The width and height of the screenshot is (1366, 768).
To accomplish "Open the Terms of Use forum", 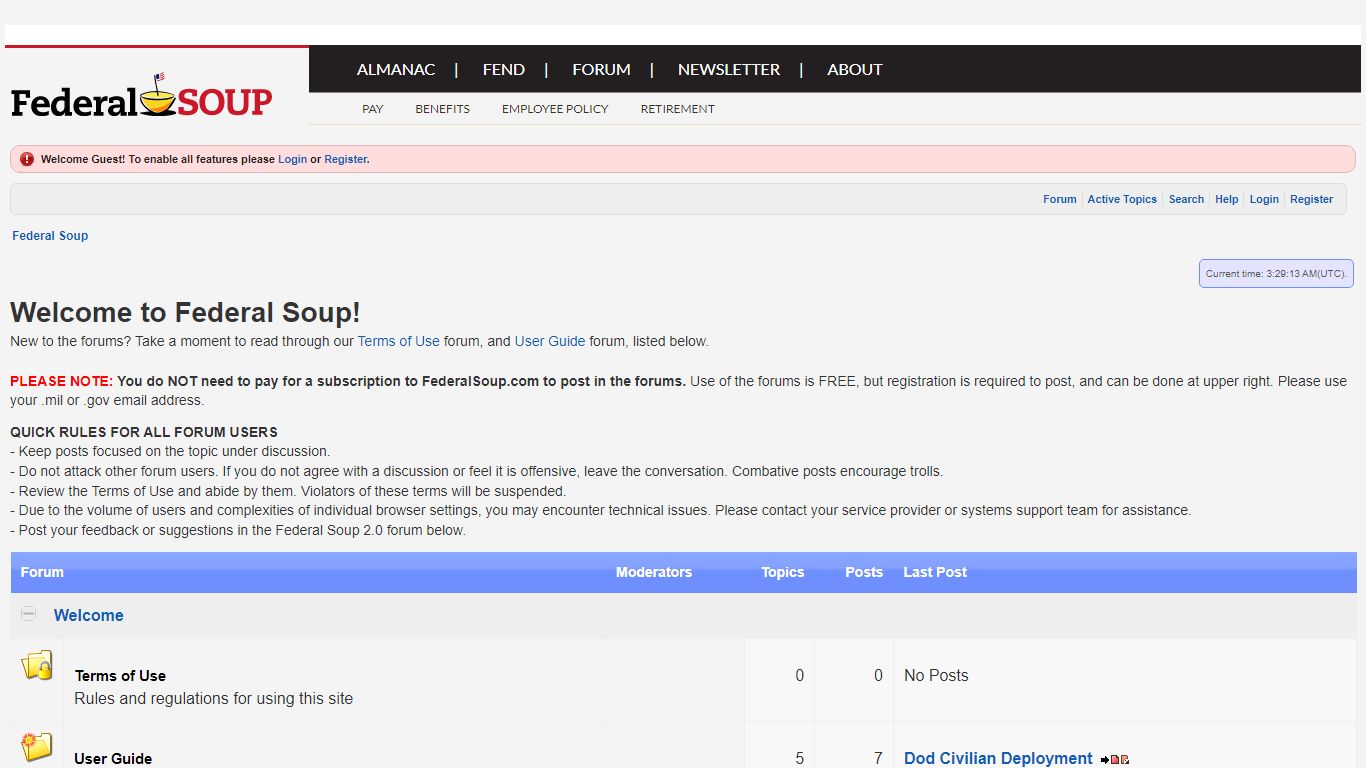I will (x=120, y=676).
